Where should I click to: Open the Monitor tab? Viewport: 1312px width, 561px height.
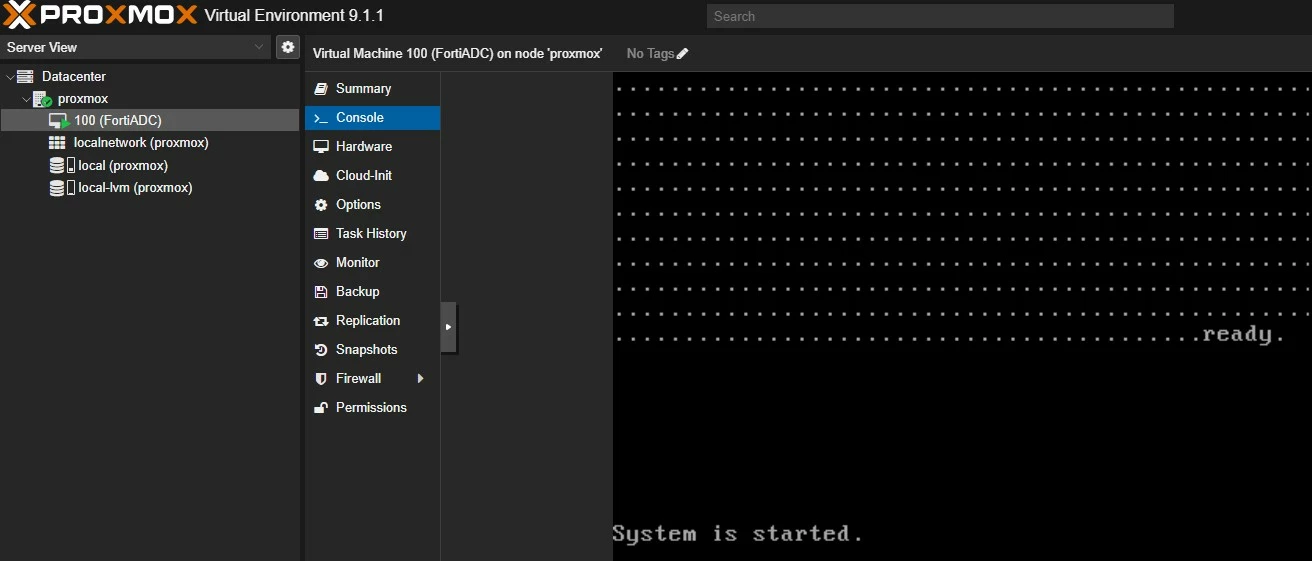(372, 263)
